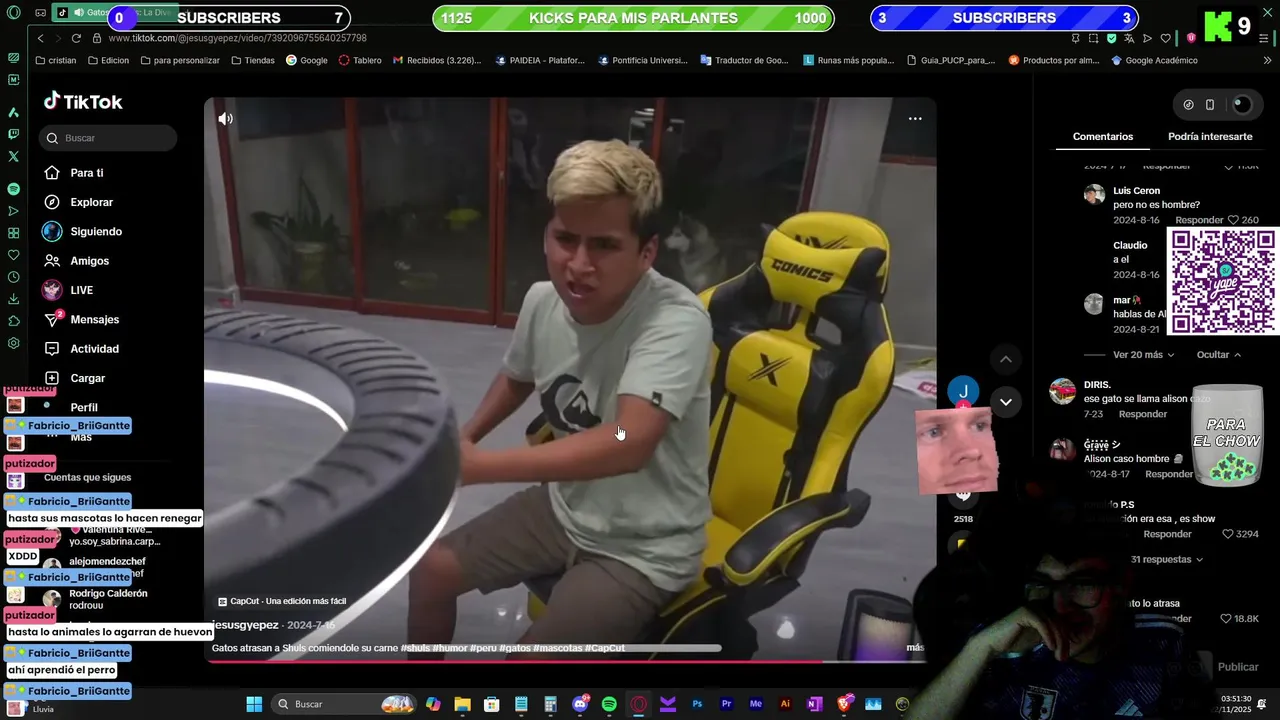Open the Windows Start menu
The image size is (1280, 720).
(254, 704)
